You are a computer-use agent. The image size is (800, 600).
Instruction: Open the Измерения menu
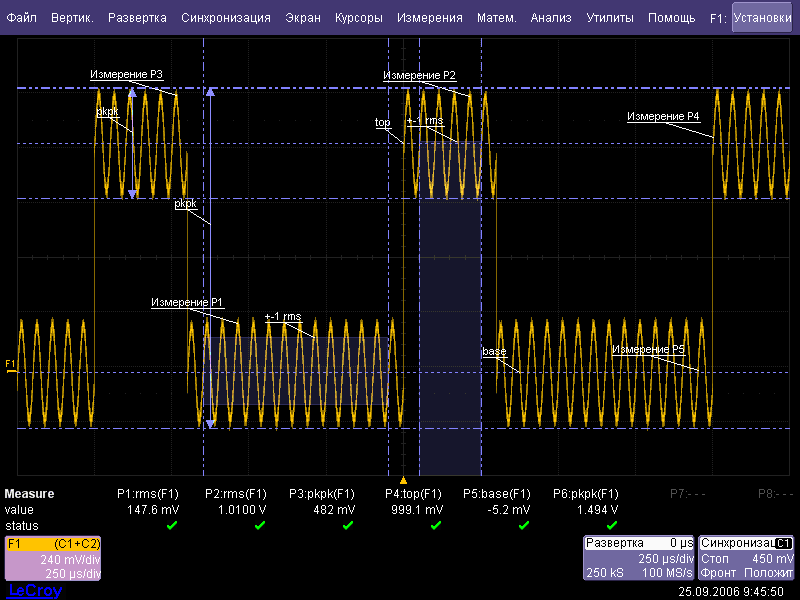click(x=429, y=18)
